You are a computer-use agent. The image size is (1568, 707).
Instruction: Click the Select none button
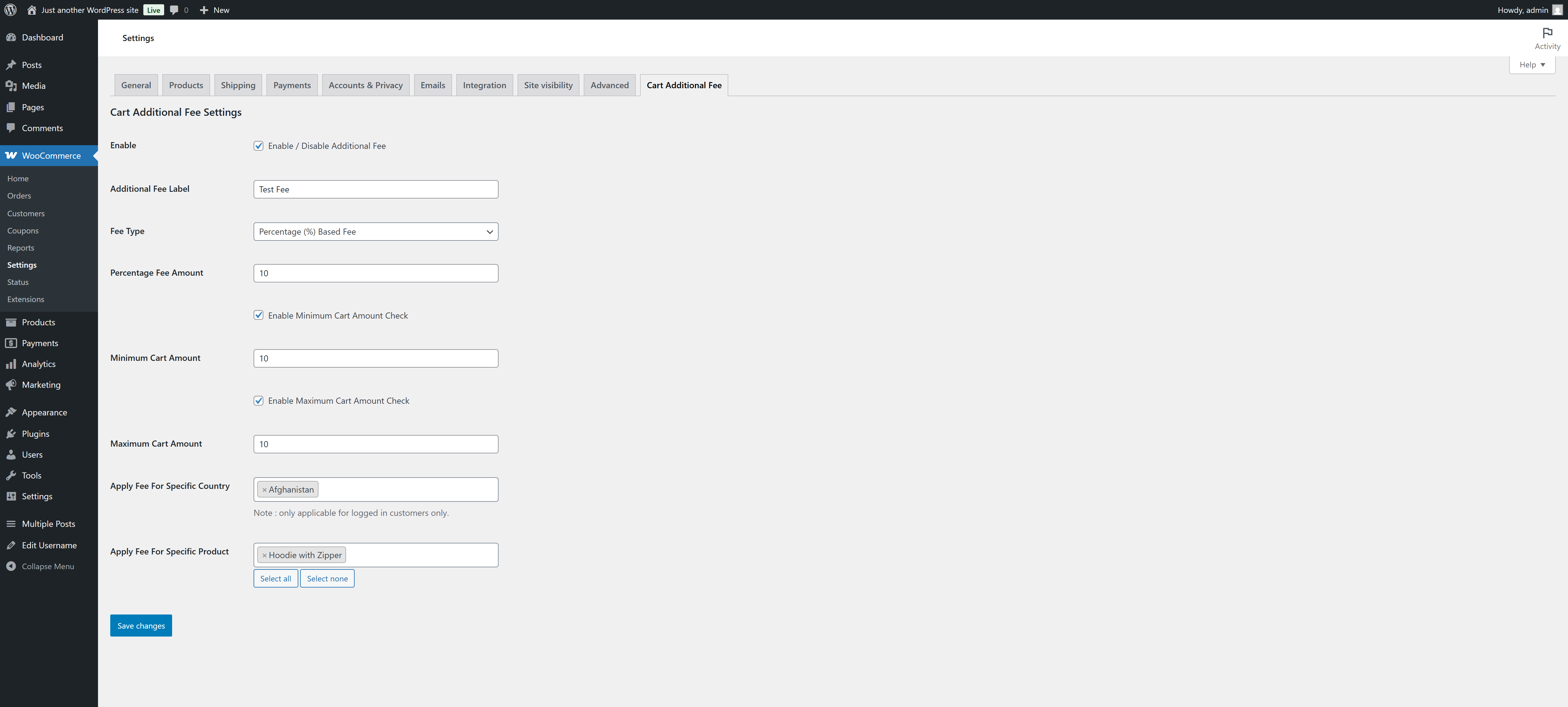point(327,579)
